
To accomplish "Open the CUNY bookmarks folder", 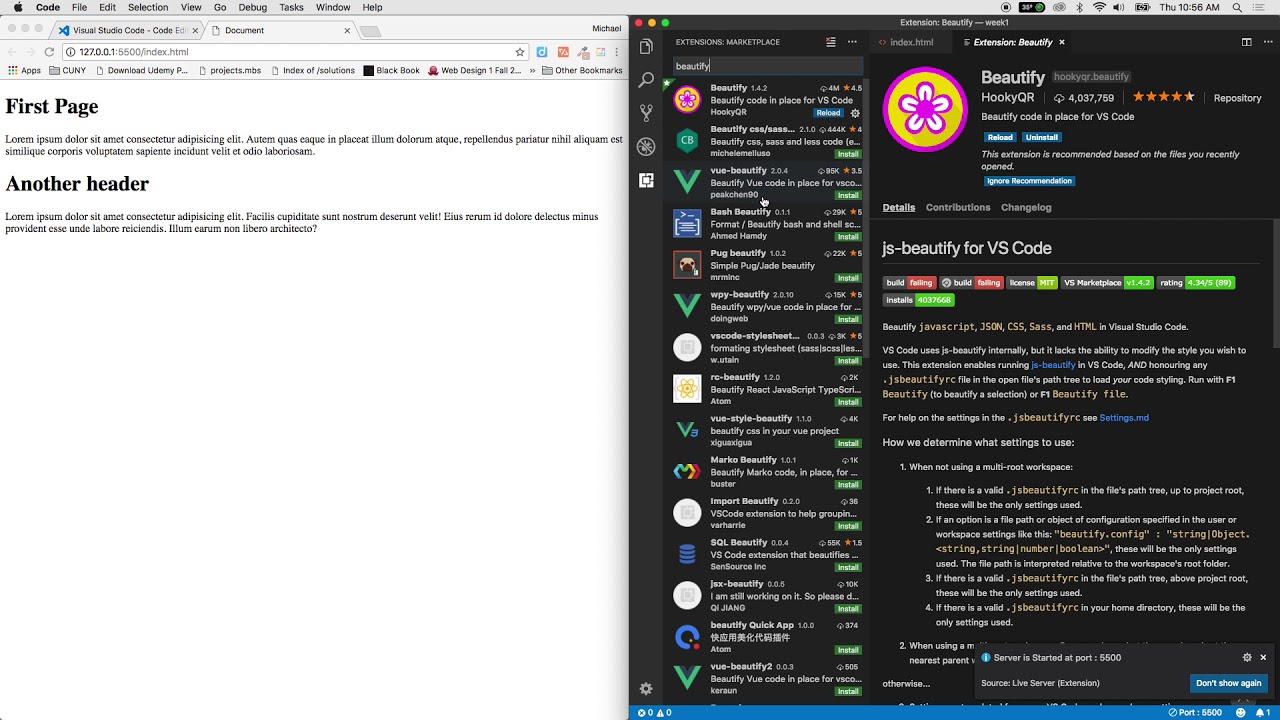I will [67, 71].
